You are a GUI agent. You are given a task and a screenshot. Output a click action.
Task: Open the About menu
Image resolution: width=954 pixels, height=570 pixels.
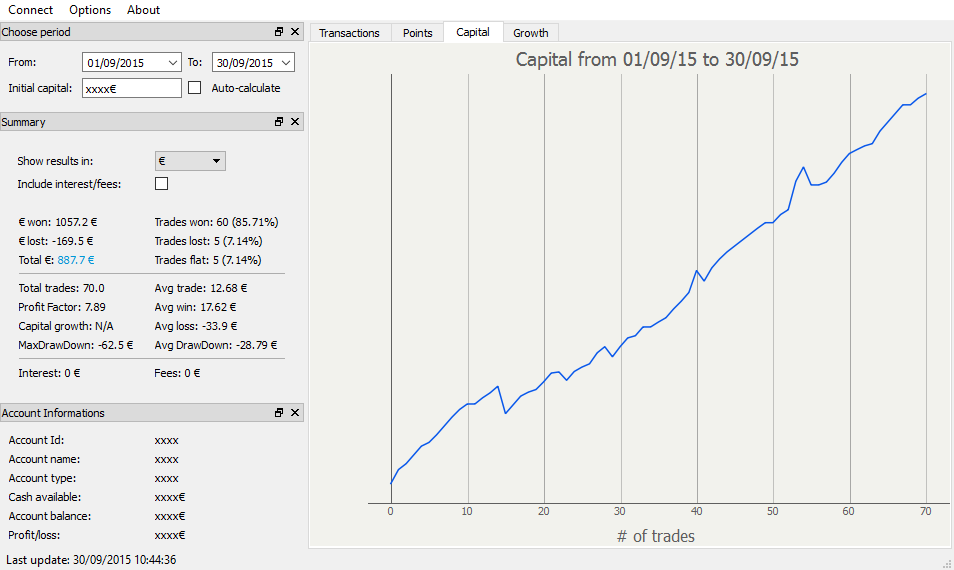(x=144, y=10)
